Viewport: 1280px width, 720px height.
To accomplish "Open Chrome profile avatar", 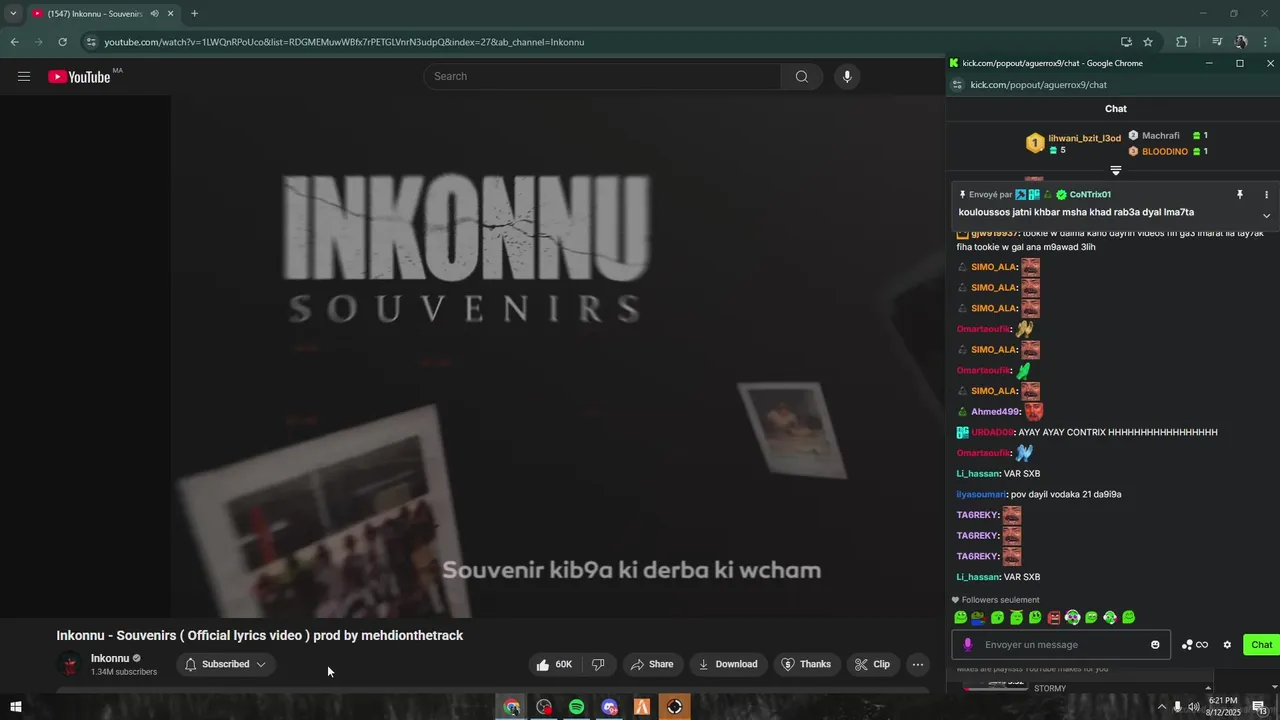I will (1241, 42).
